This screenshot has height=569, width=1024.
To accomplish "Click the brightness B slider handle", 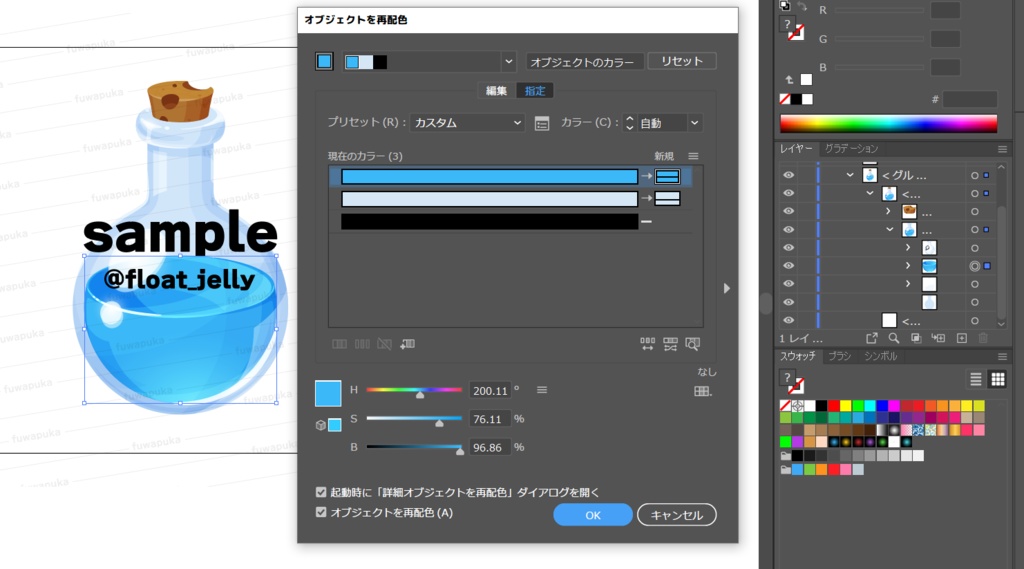I will pos(460,451).
